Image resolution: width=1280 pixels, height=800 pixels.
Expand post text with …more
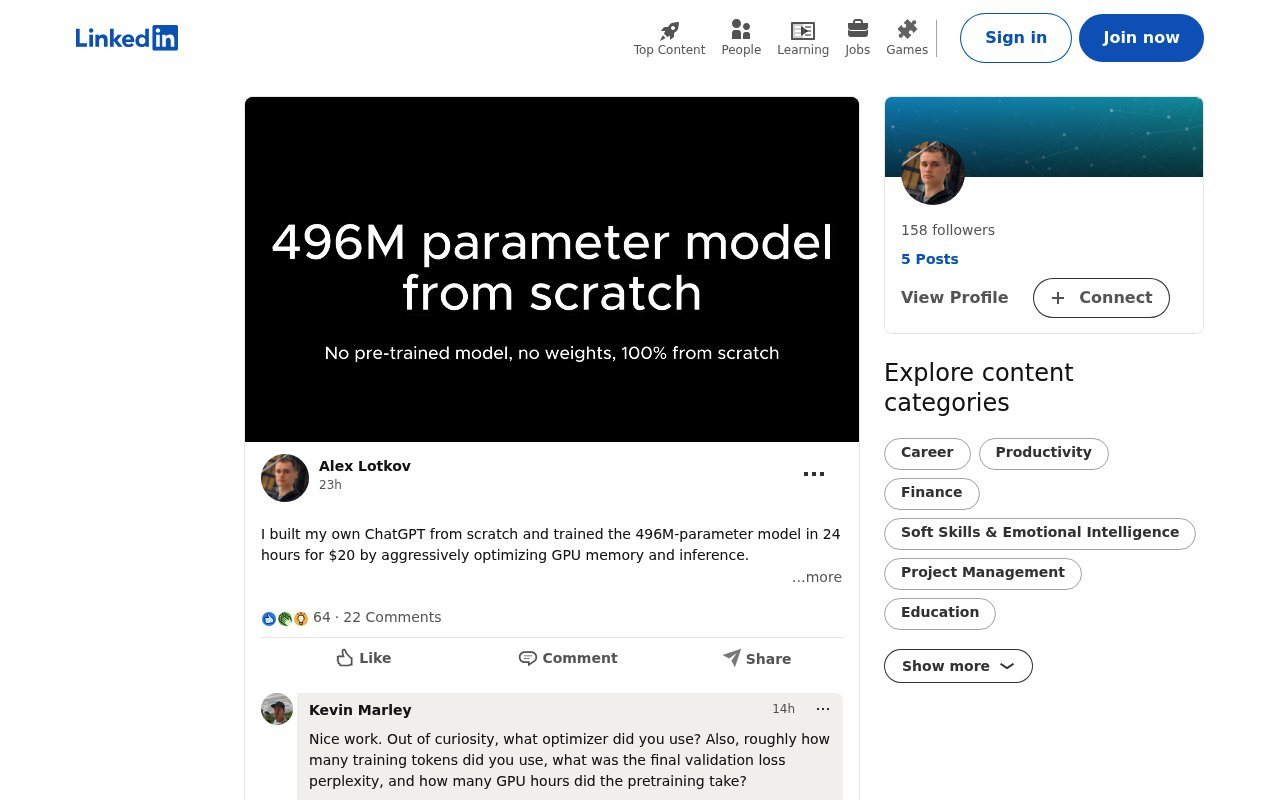[817, 577]
